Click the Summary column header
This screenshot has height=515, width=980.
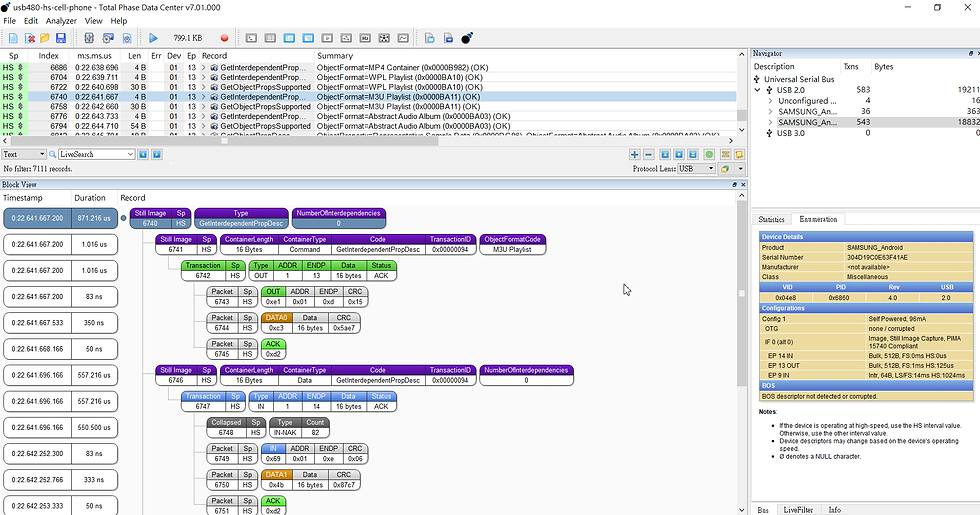pyautogui.click(x=335, y=56)
